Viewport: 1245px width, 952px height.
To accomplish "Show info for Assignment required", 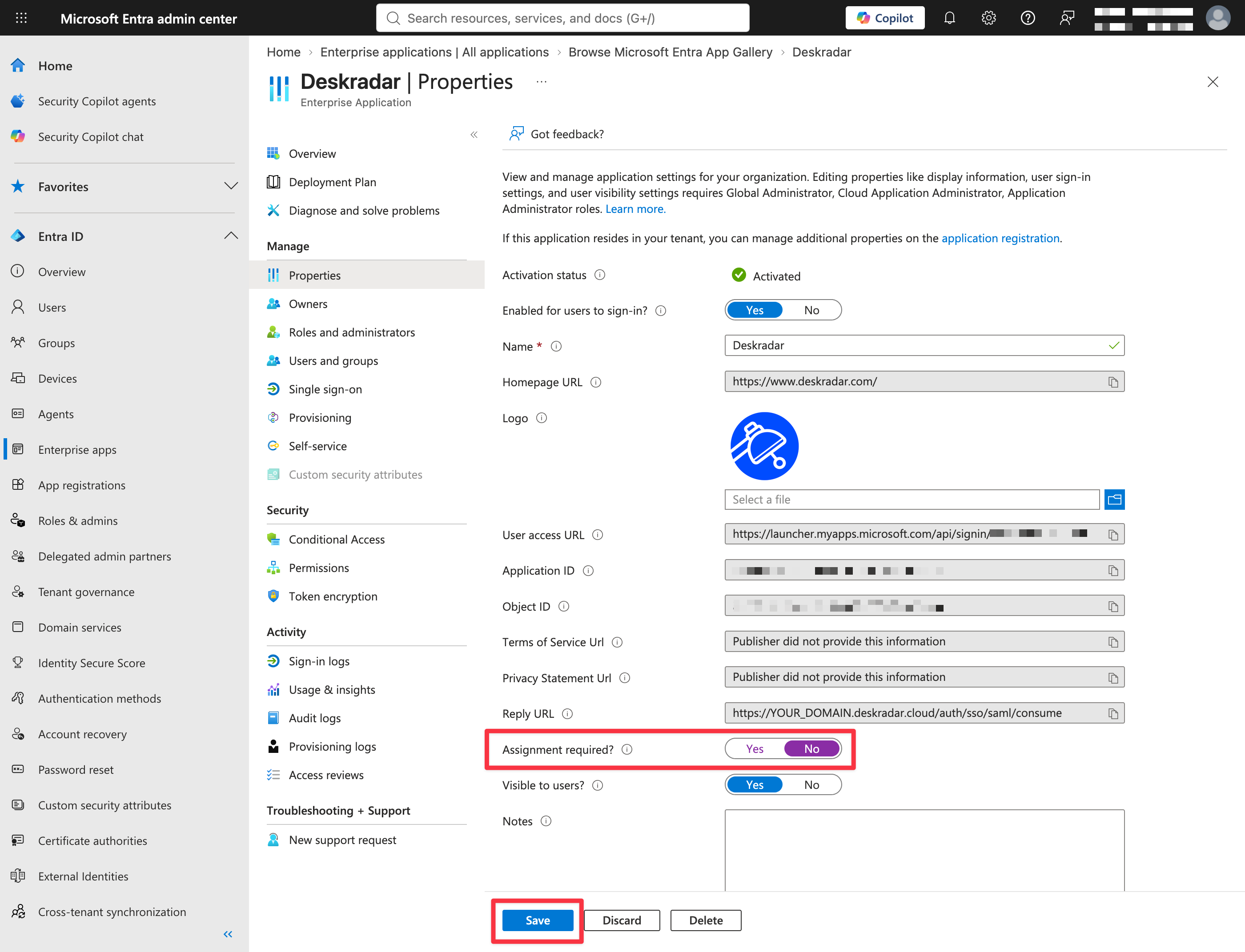I will point(627,749).
